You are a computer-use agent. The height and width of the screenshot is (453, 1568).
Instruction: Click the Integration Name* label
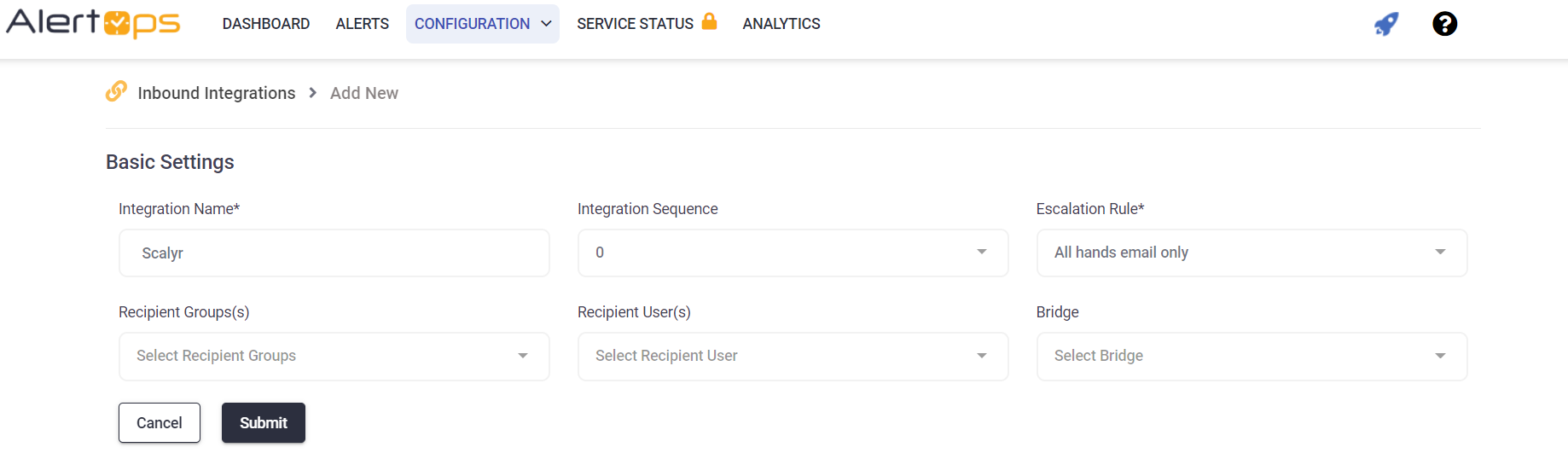click(179, 209)
